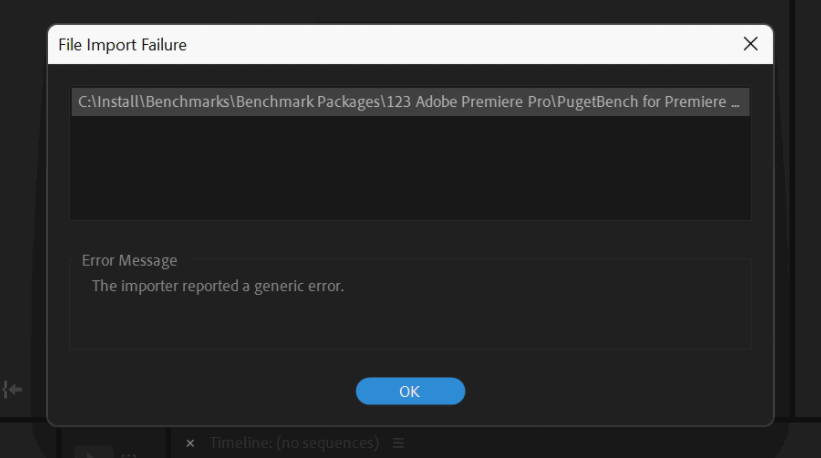Screen dimensions: 821x458
Task: Switch to the Timeline (no sequences) tab
Action: click(x=294, y=443)
